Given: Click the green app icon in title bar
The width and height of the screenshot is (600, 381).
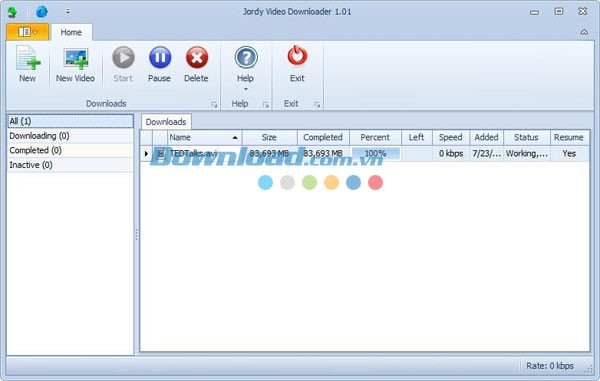Looking at the screenshot, I should click(x=13, y=12).
